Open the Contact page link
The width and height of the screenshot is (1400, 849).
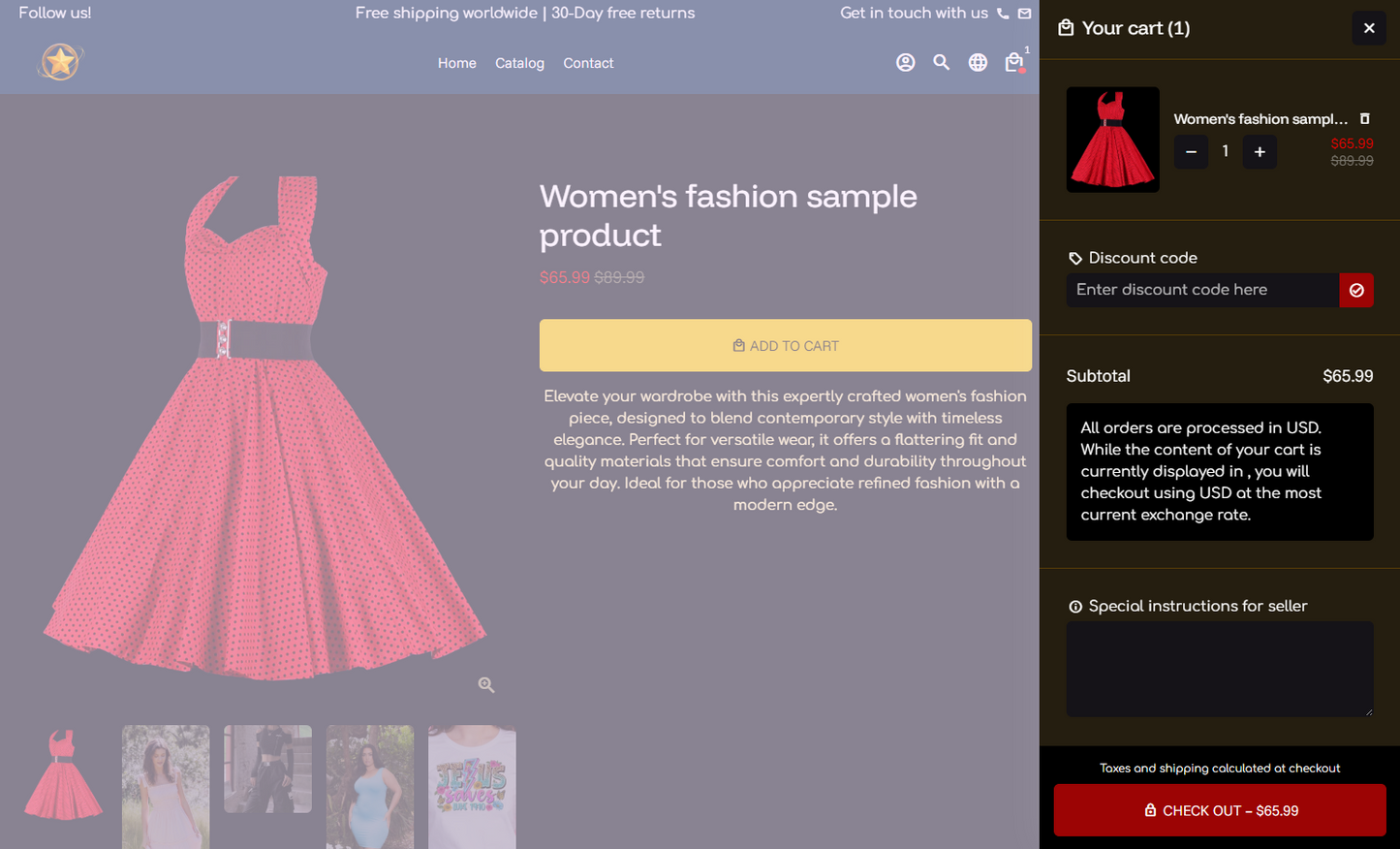coord(588,63)
